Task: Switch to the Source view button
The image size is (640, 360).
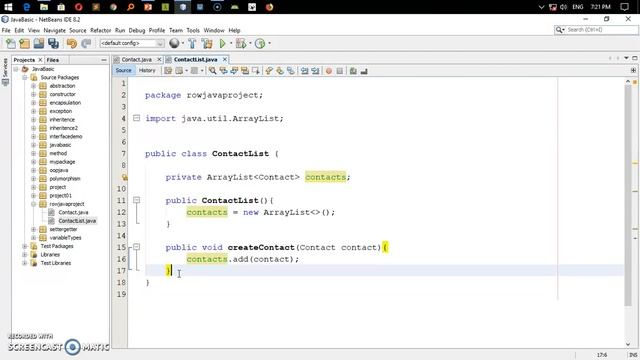Action: [x=124, y=71]
